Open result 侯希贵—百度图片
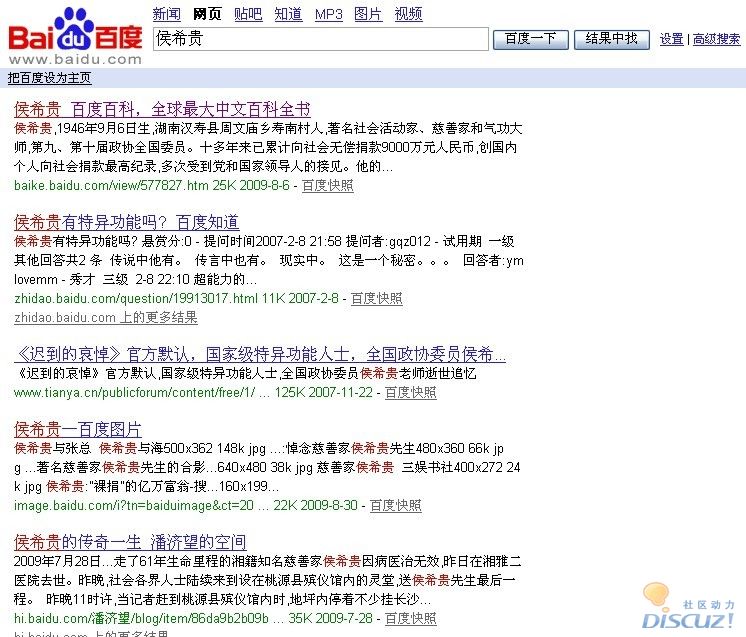Viewport: 746px width, 637px height. click(x=78, y=430)
